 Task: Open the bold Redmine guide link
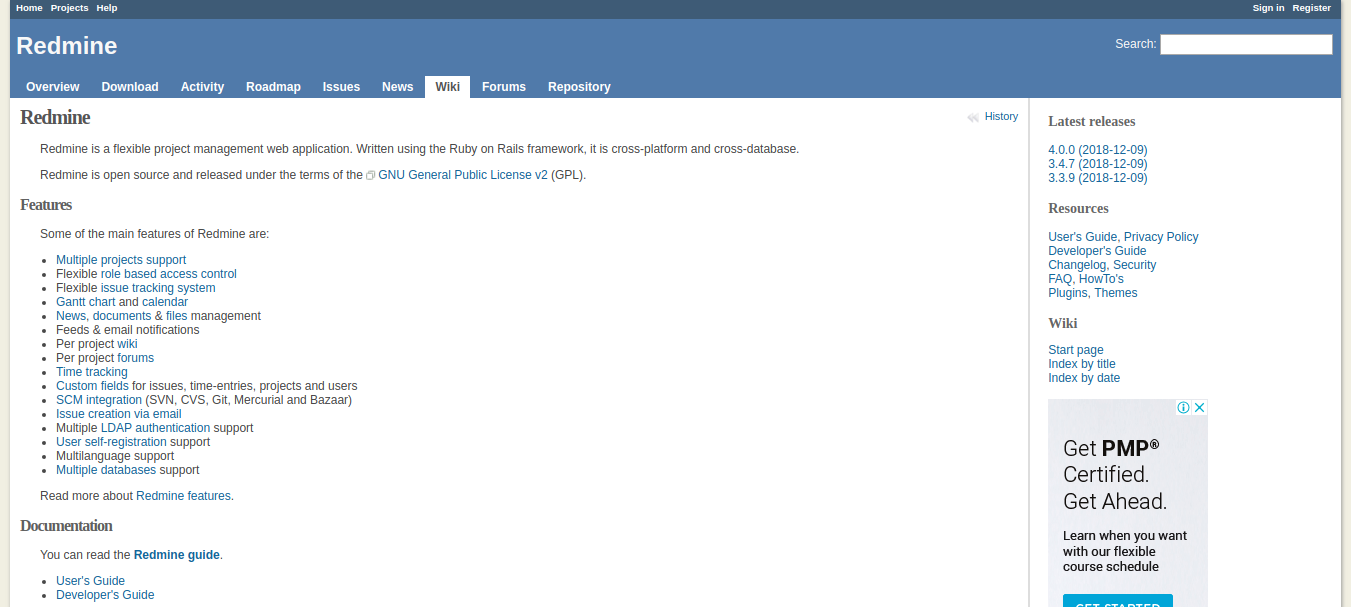[x=177, y=555]
